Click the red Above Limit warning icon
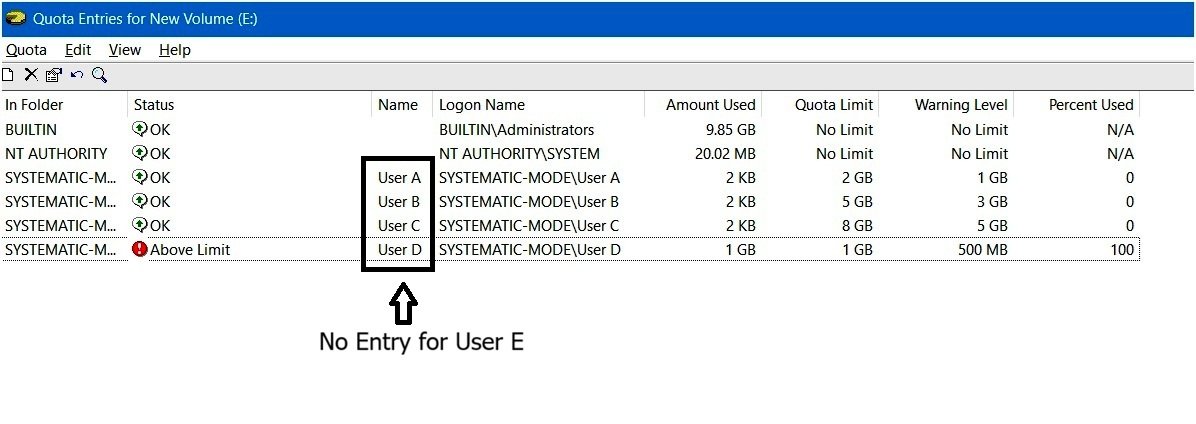 point(140,249)
